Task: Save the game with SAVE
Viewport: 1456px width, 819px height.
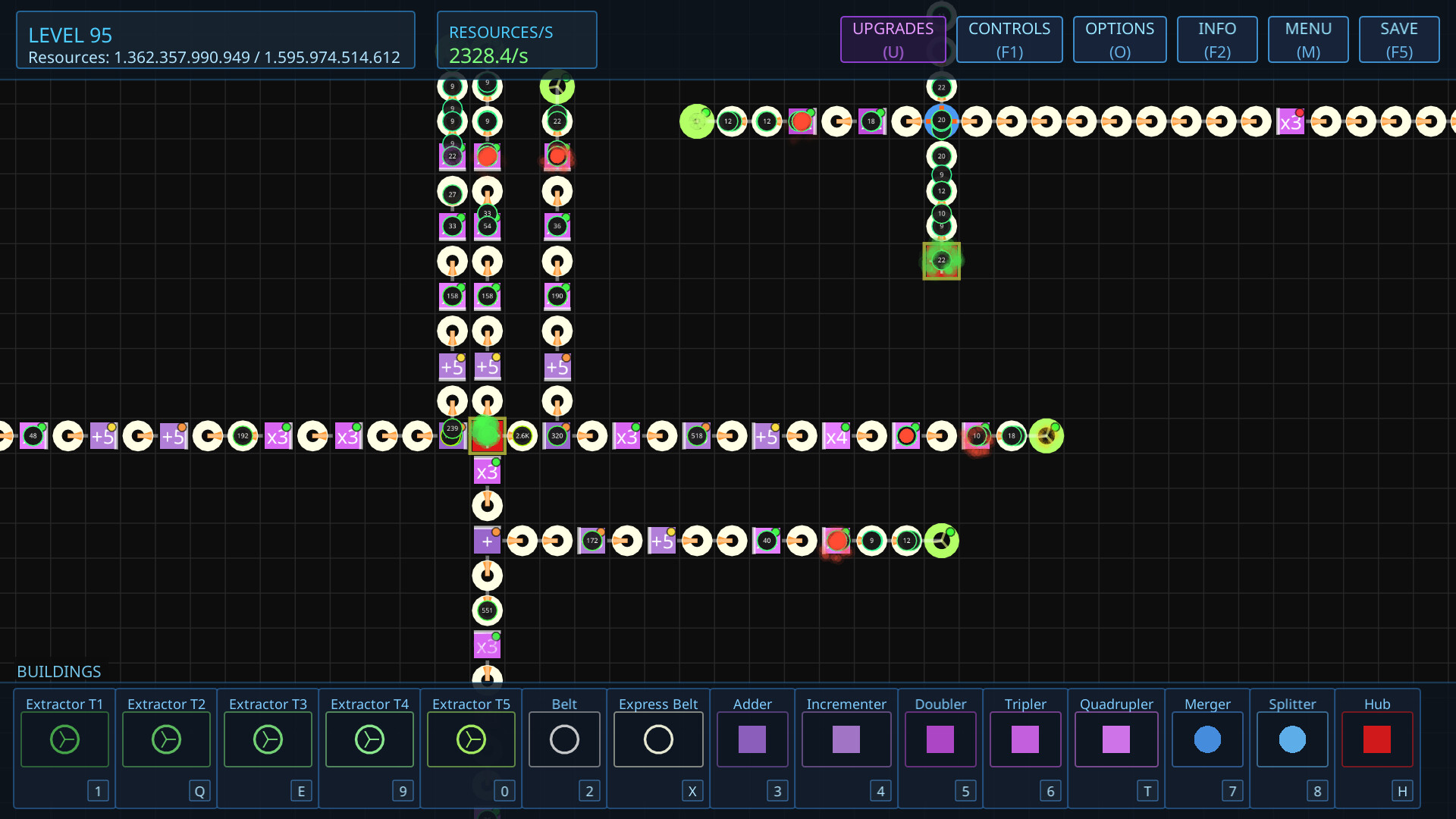Action: pos(1398,39)
